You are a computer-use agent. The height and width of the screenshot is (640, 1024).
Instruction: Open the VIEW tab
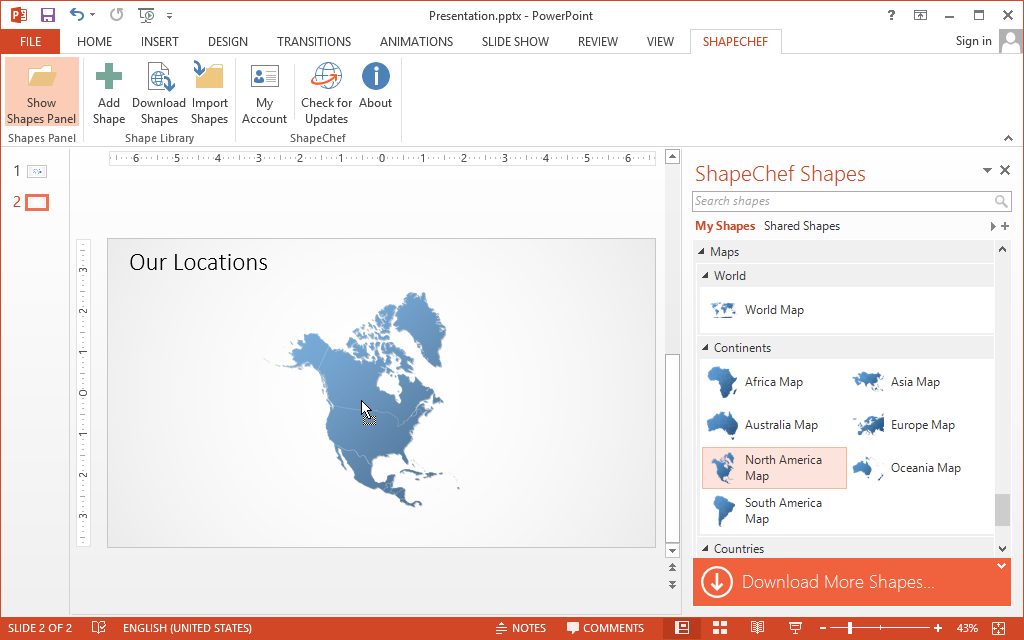(x=660, y=42)
